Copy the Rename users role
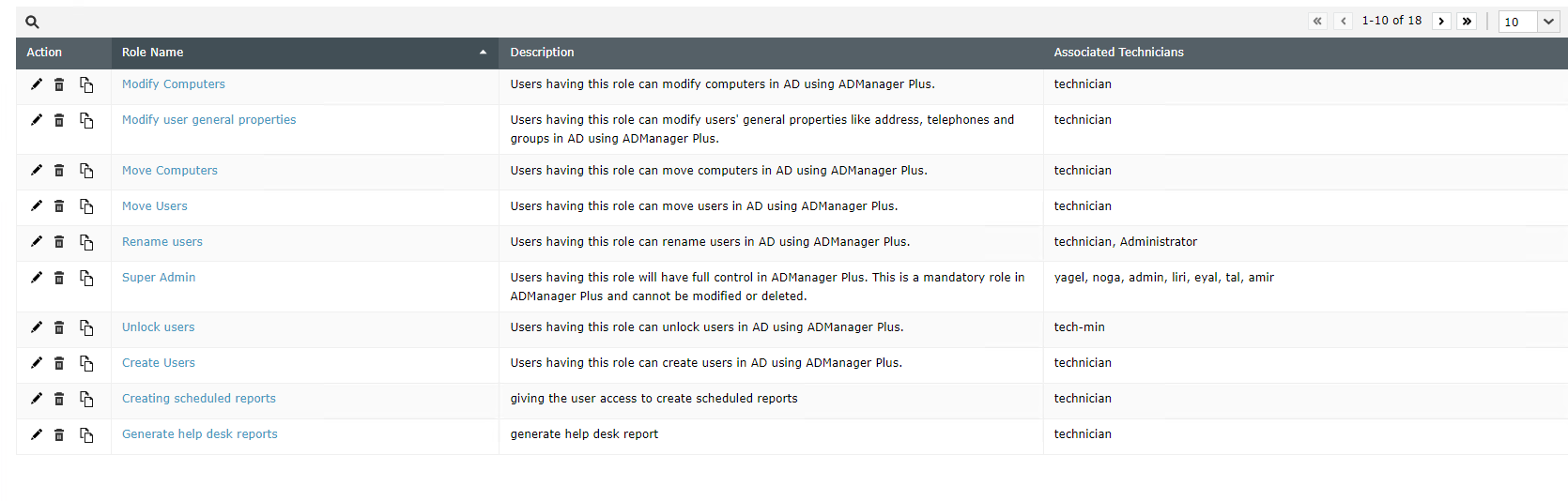This screenshot has width=1568, height=501. (86, 242)
